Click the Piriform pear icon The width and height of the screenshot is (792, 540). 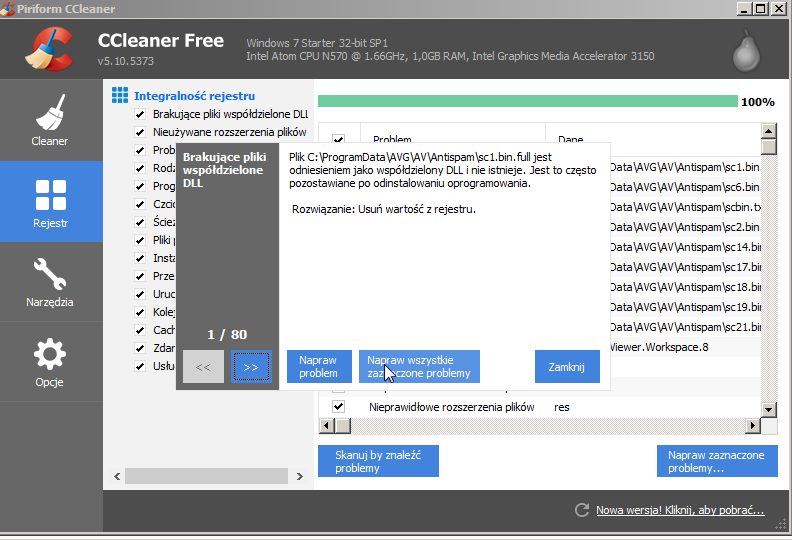[x=745, y=48]
